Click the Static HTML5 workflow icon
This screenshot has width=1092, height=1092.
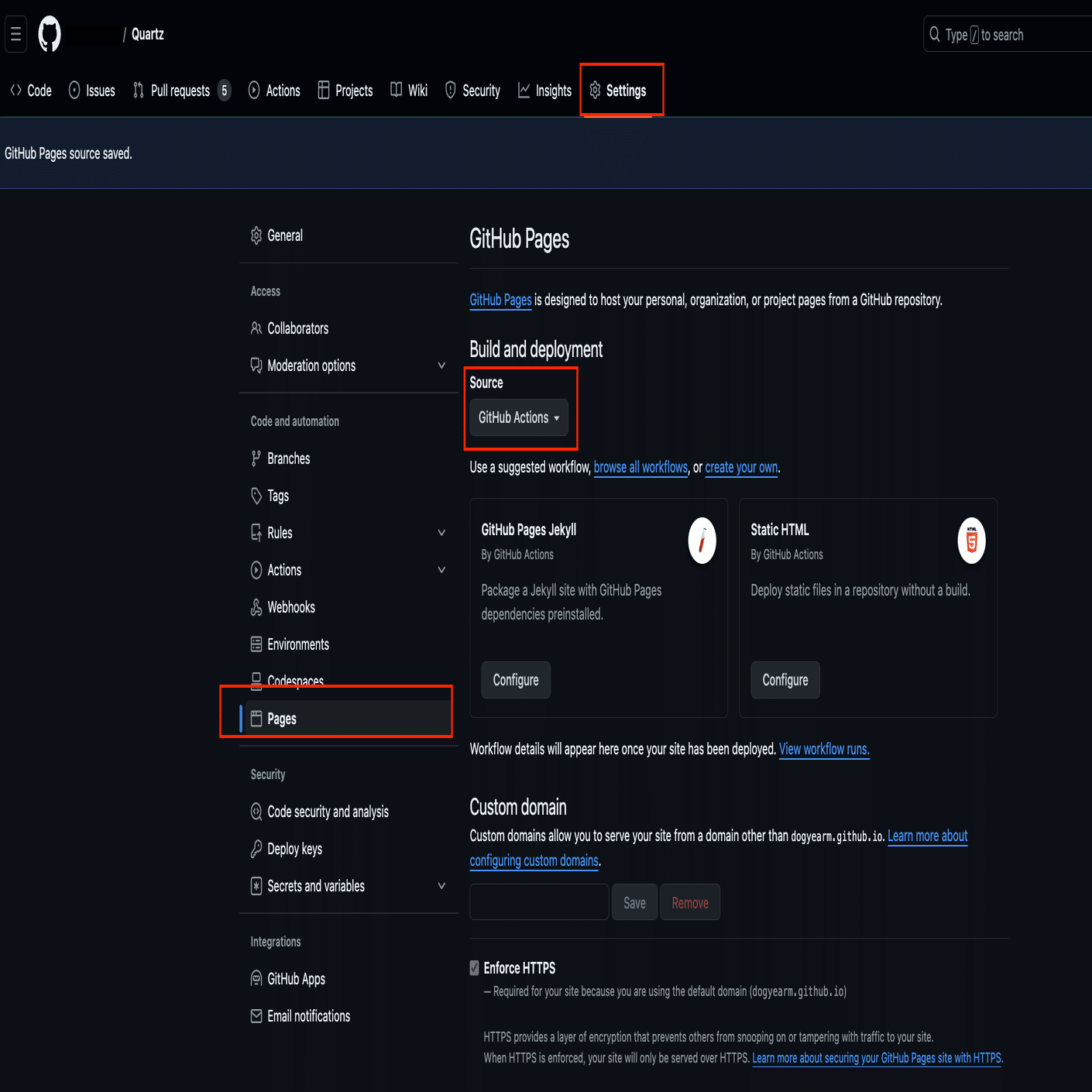pyautogui.click(x=971, y=541)
